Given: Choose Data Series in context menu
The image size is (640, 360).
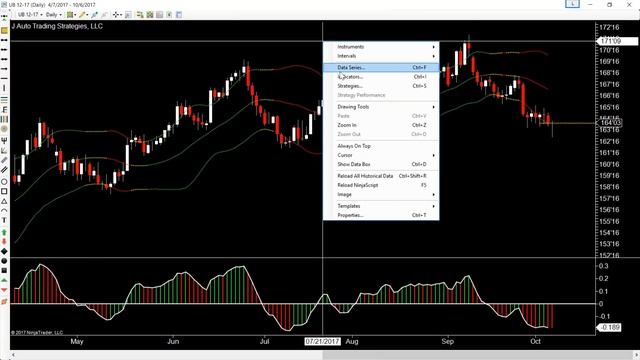Looking at the screenshot, I should (x=381, y=67).
